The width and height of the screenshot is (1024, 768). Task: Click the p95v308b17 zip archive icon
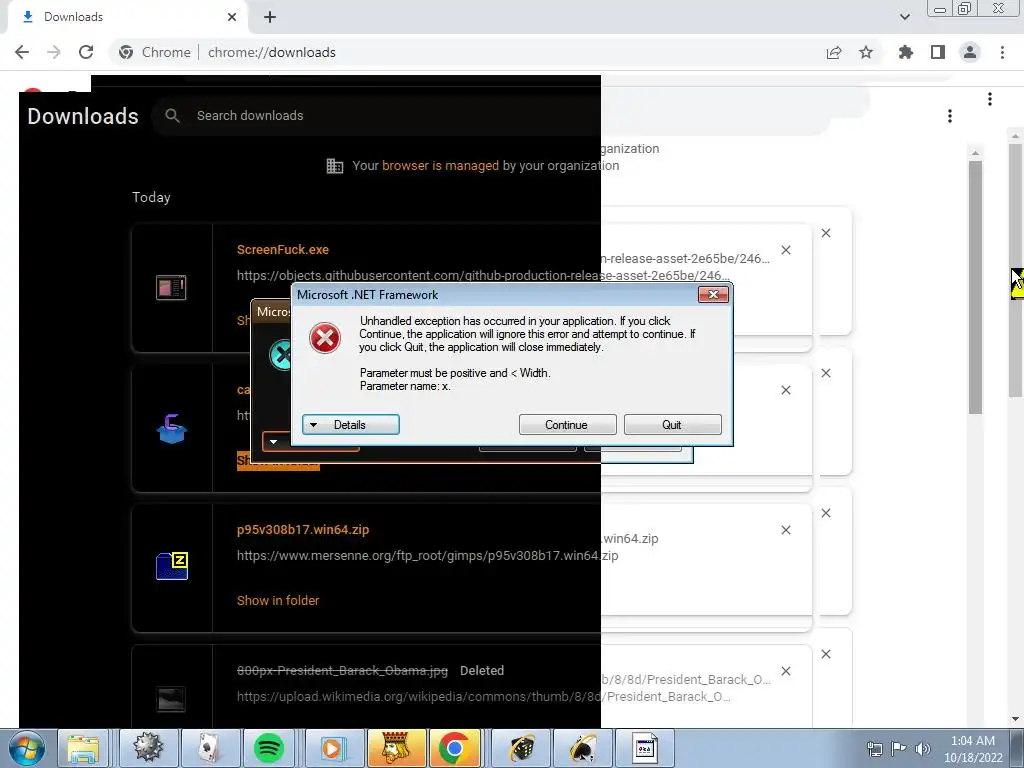click(172, 566)
